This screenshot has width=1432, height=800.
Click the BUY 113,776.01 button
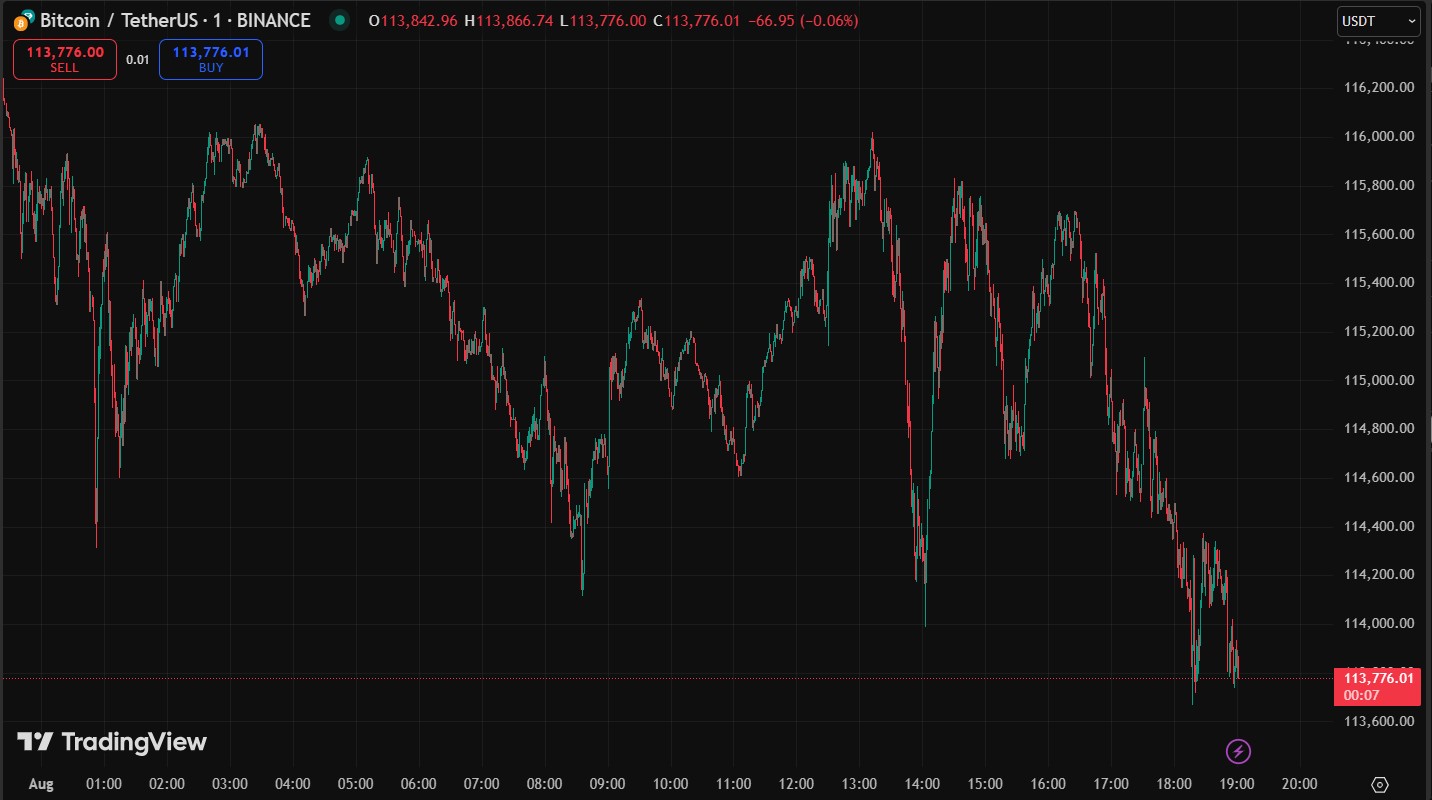pyautogui.click(x=211, y=59)
